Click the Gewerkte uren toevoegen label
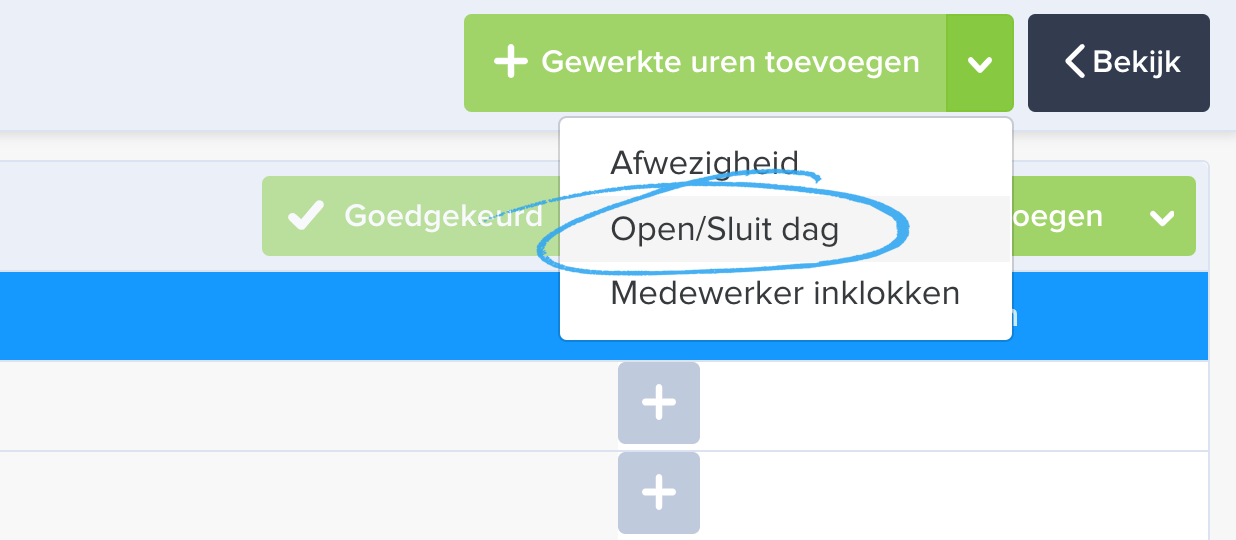 pos(730,63)
